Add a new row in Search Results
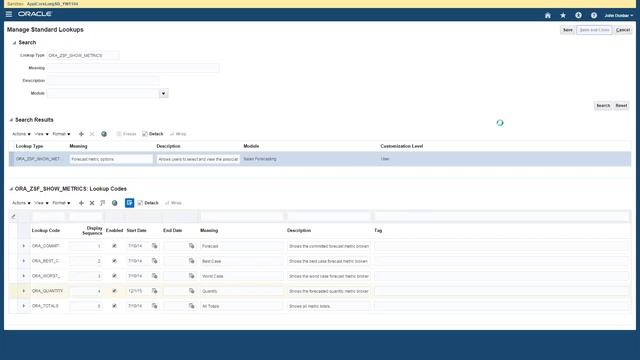640x360 pixels. [81, 134]
